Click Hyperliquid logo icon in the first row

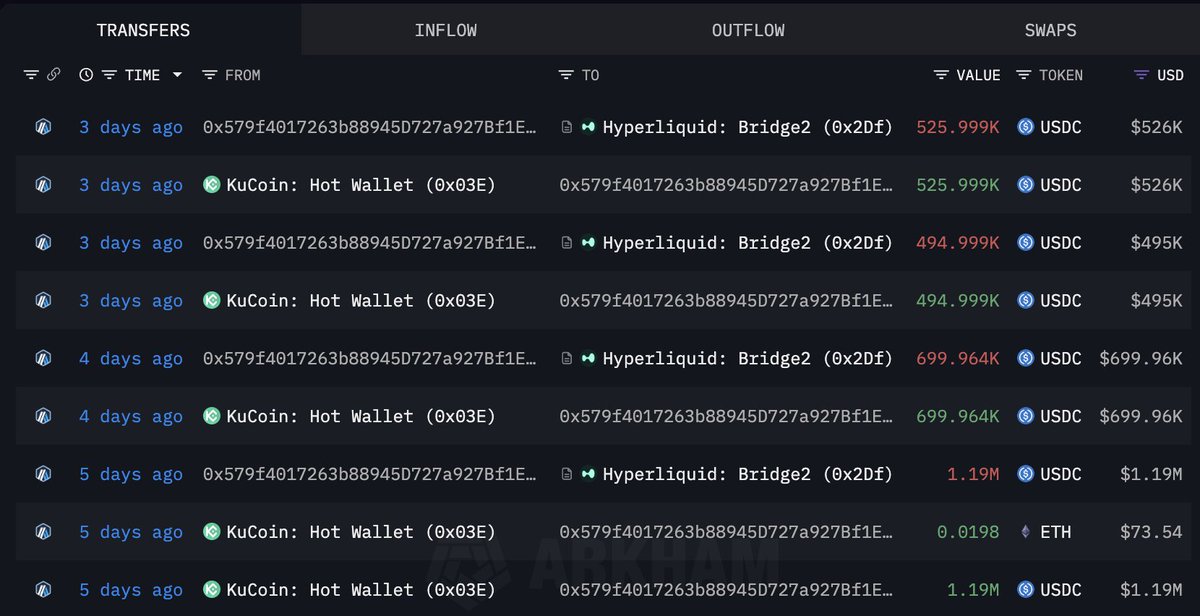point(588,127)
